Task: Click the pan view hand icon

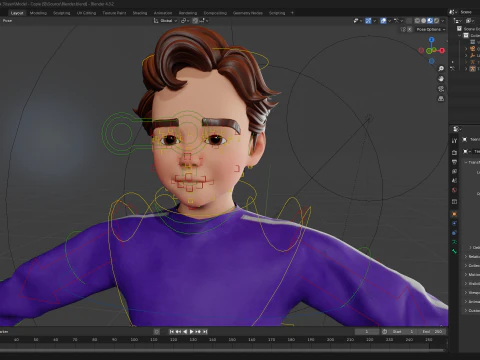Action: point(441,79)
